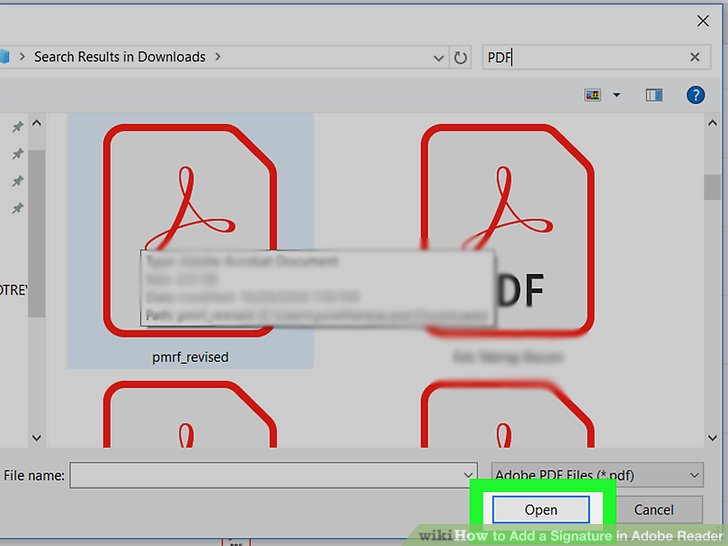Close the Open file dialog
This screenshot has height=546, width=728.
point(703,21)
